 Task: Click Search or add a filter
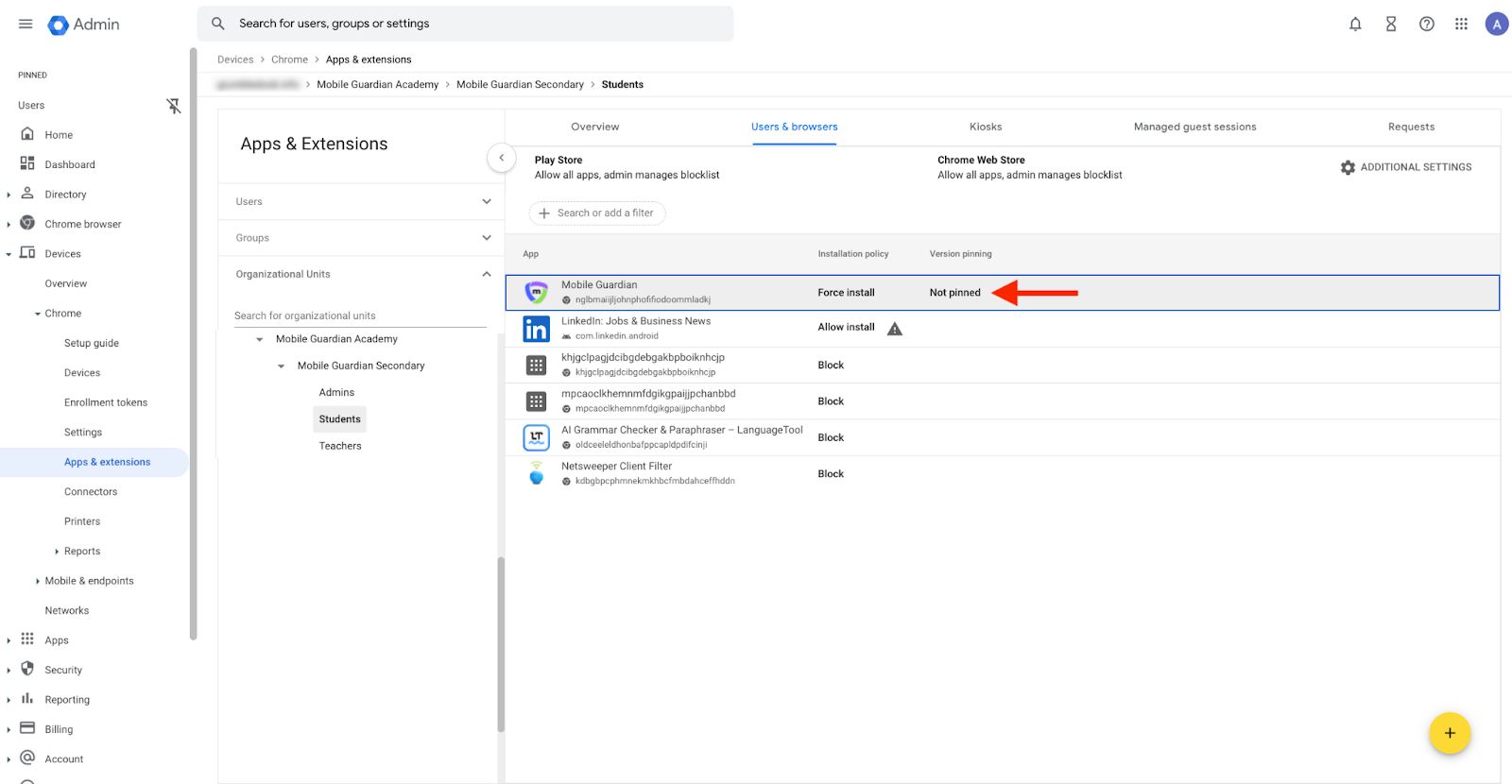tap(597, 213)
